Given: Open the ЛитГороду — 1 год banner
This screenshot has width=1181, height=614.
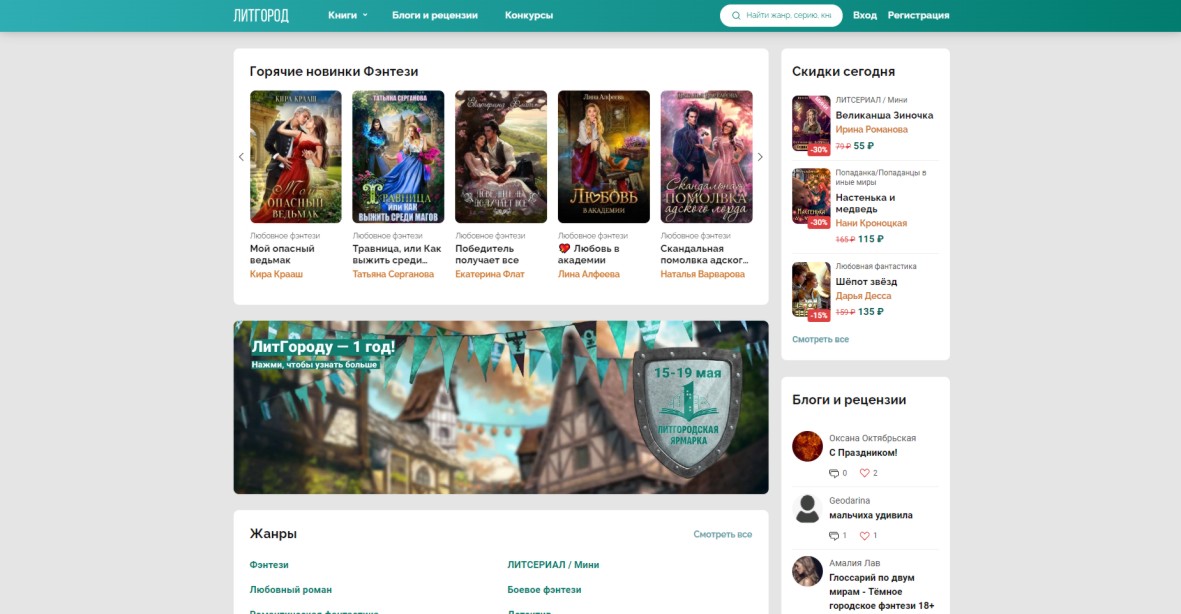Looking at the screenshot, I should pyautogui.click(x=500, y=407).
